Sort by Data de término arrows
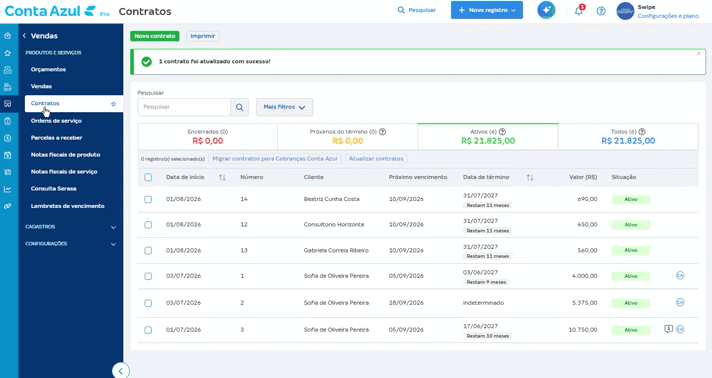The width and height of the screenshot is (712, 378). (530, 178)
